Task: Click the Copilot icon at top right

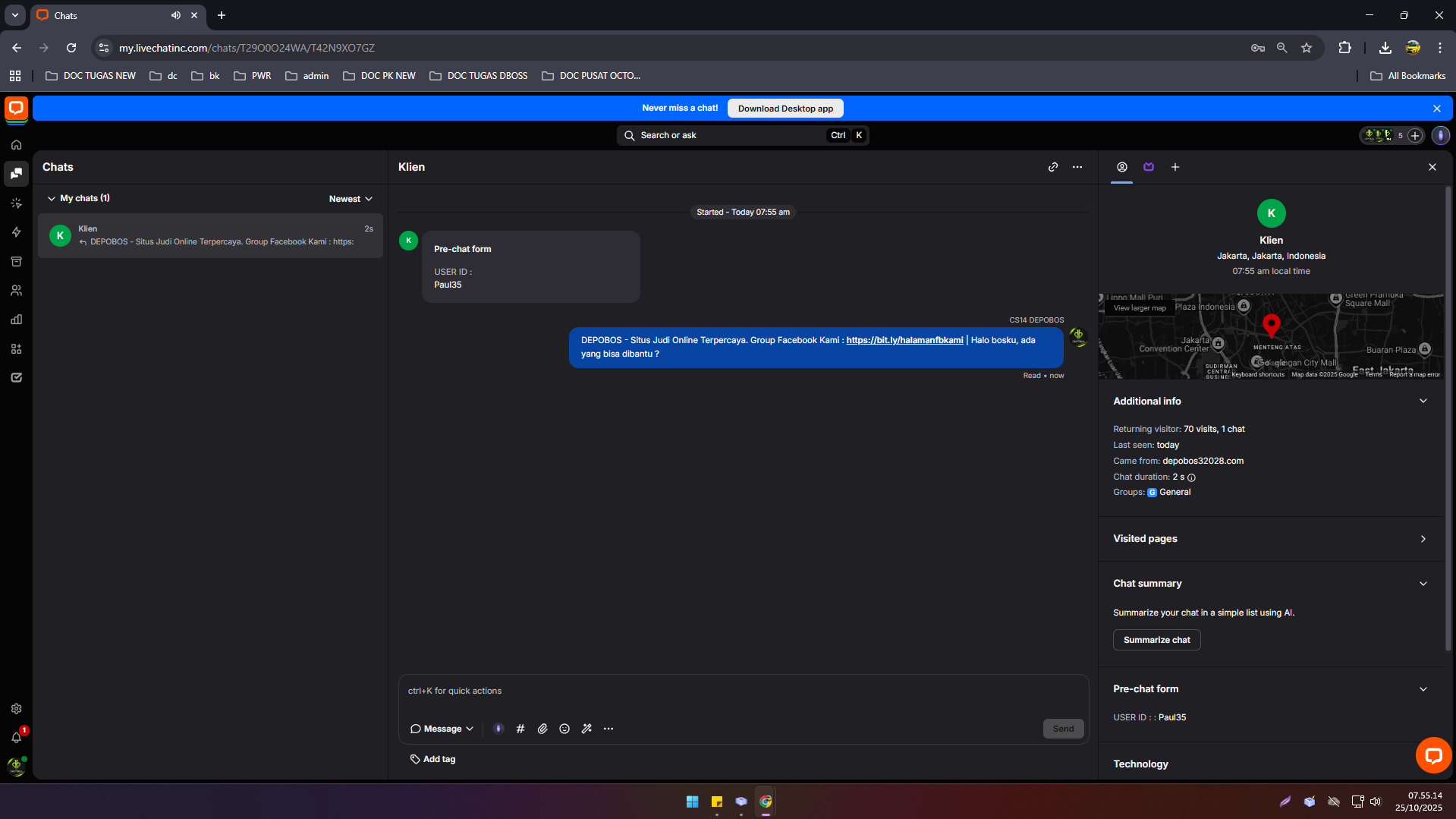Action: (1441, 135)
